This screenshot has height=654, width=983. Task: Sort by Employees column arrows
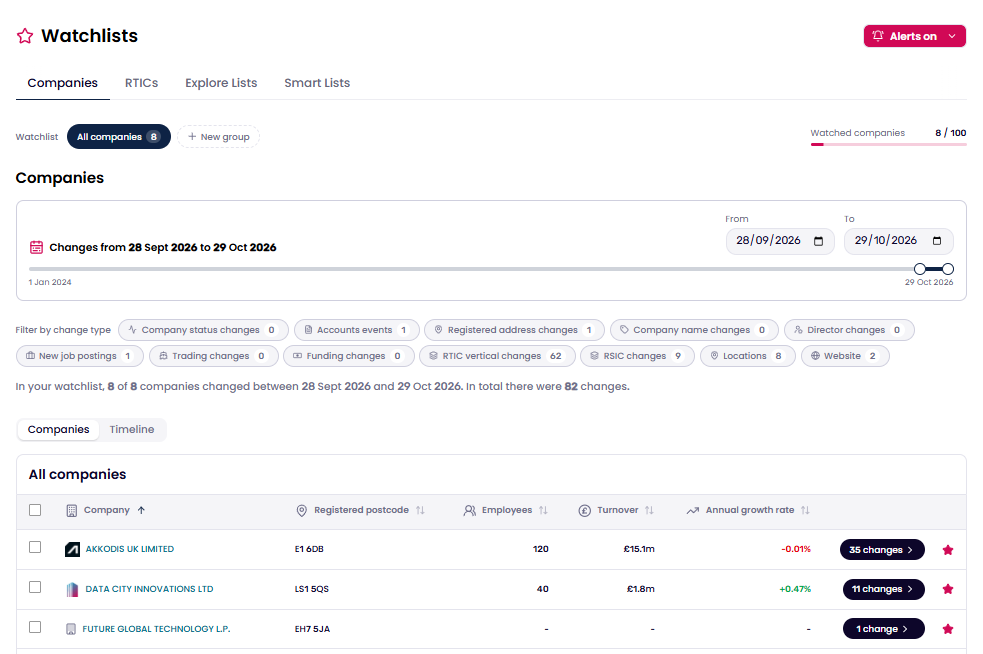pos(543,510)
